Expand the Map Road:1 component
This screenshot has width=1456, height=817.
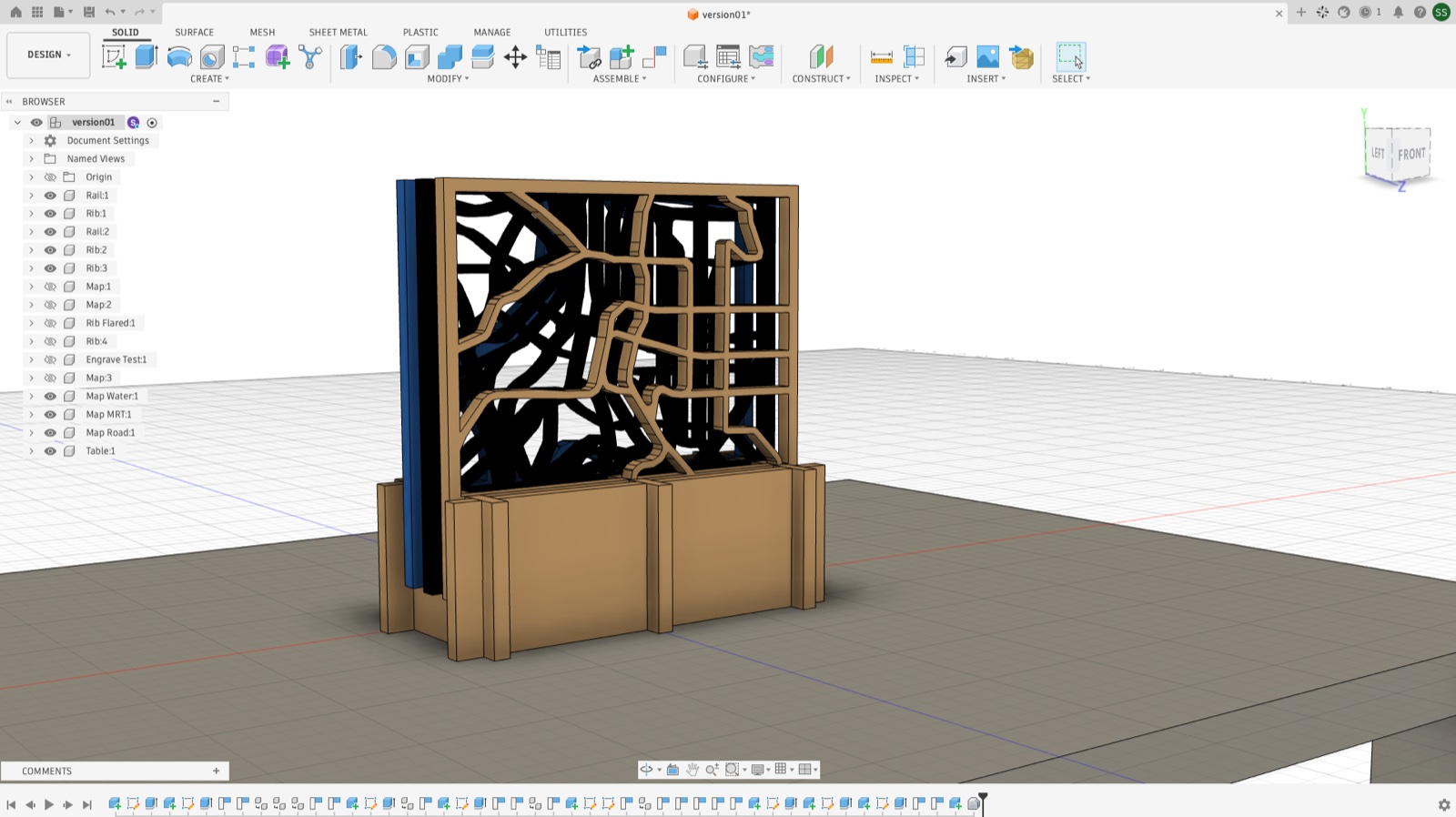[31, 433]
